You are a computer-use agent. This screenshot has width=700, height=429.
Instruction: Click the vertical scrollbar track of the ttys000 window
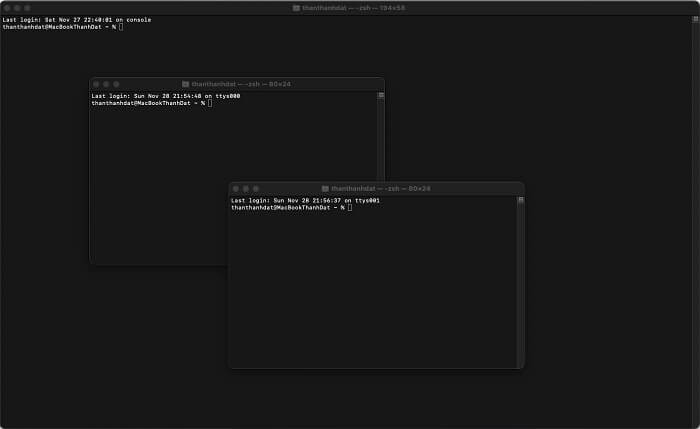pos(381,139)
